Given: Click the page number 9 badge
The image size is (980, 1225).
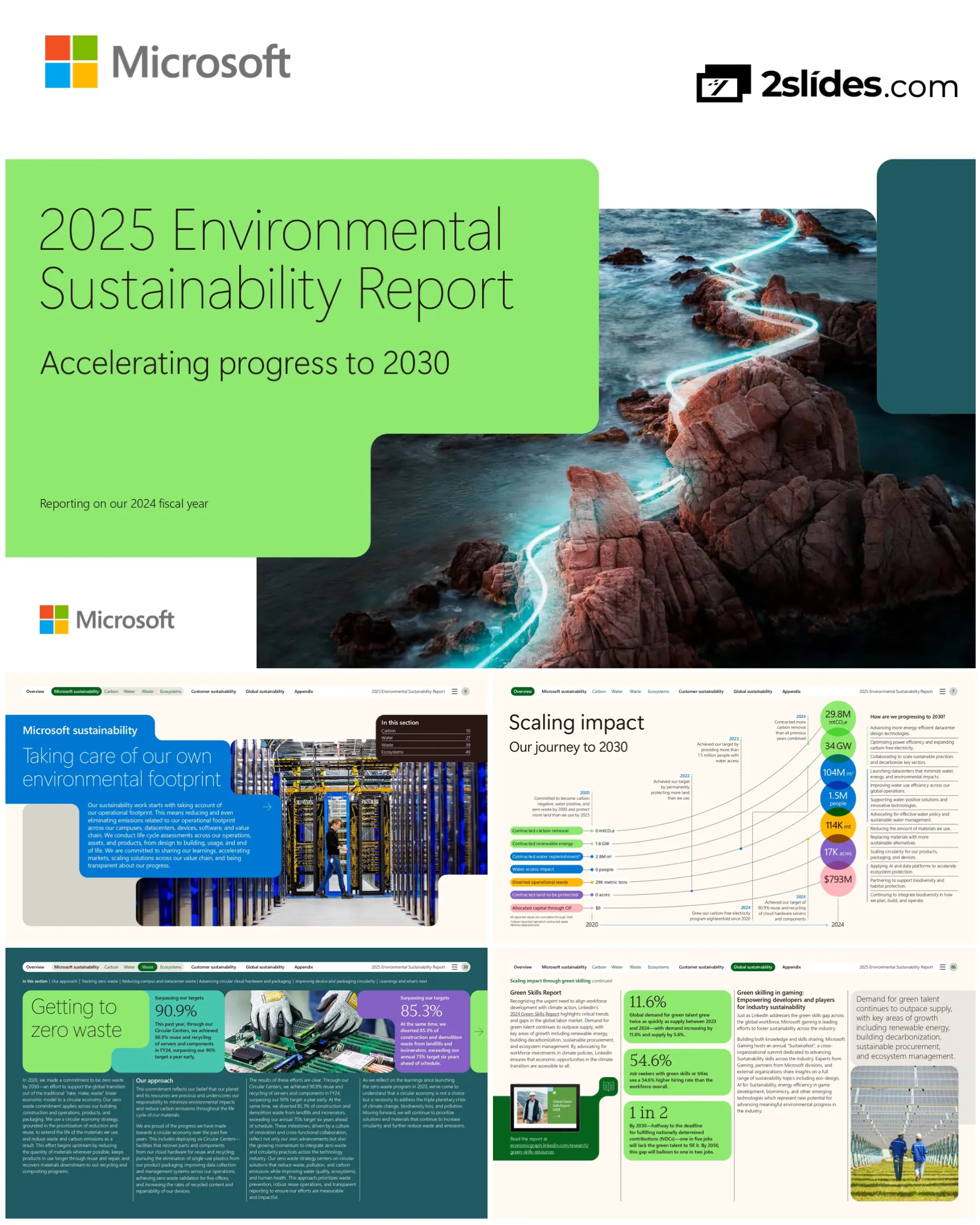Looking at the screenshot, I should (x=466, y=692).
